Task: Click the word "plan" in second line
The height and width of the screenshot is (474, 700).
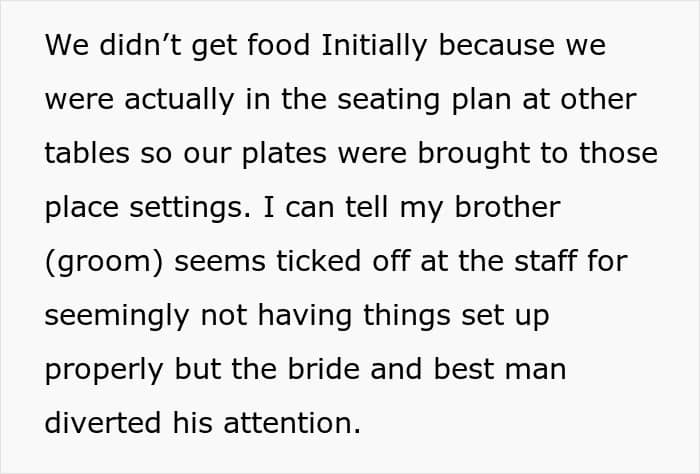Action: click(x=481, y=100)
